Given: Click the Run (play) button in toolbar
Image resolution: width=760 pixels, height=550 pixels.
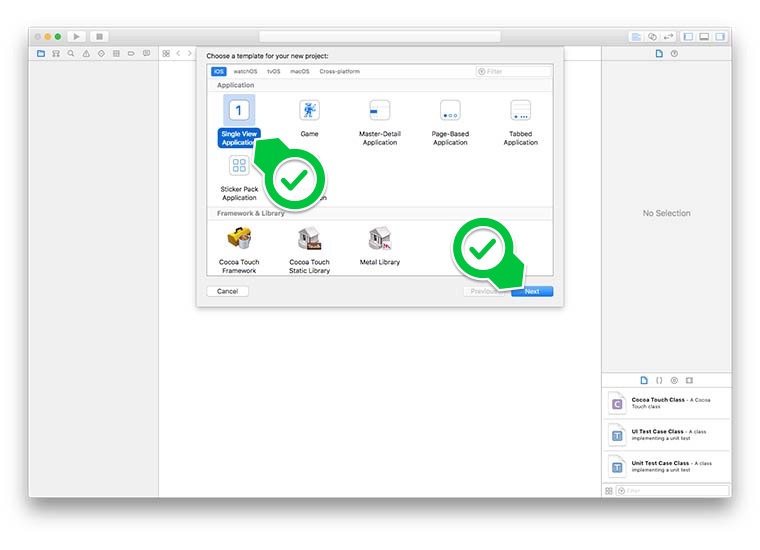Looking at the screenshot, I should tap(76, 36).
